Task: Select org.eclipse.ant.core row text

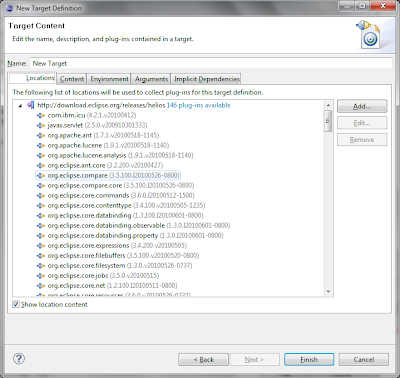Action: click(x=105, y=165)
